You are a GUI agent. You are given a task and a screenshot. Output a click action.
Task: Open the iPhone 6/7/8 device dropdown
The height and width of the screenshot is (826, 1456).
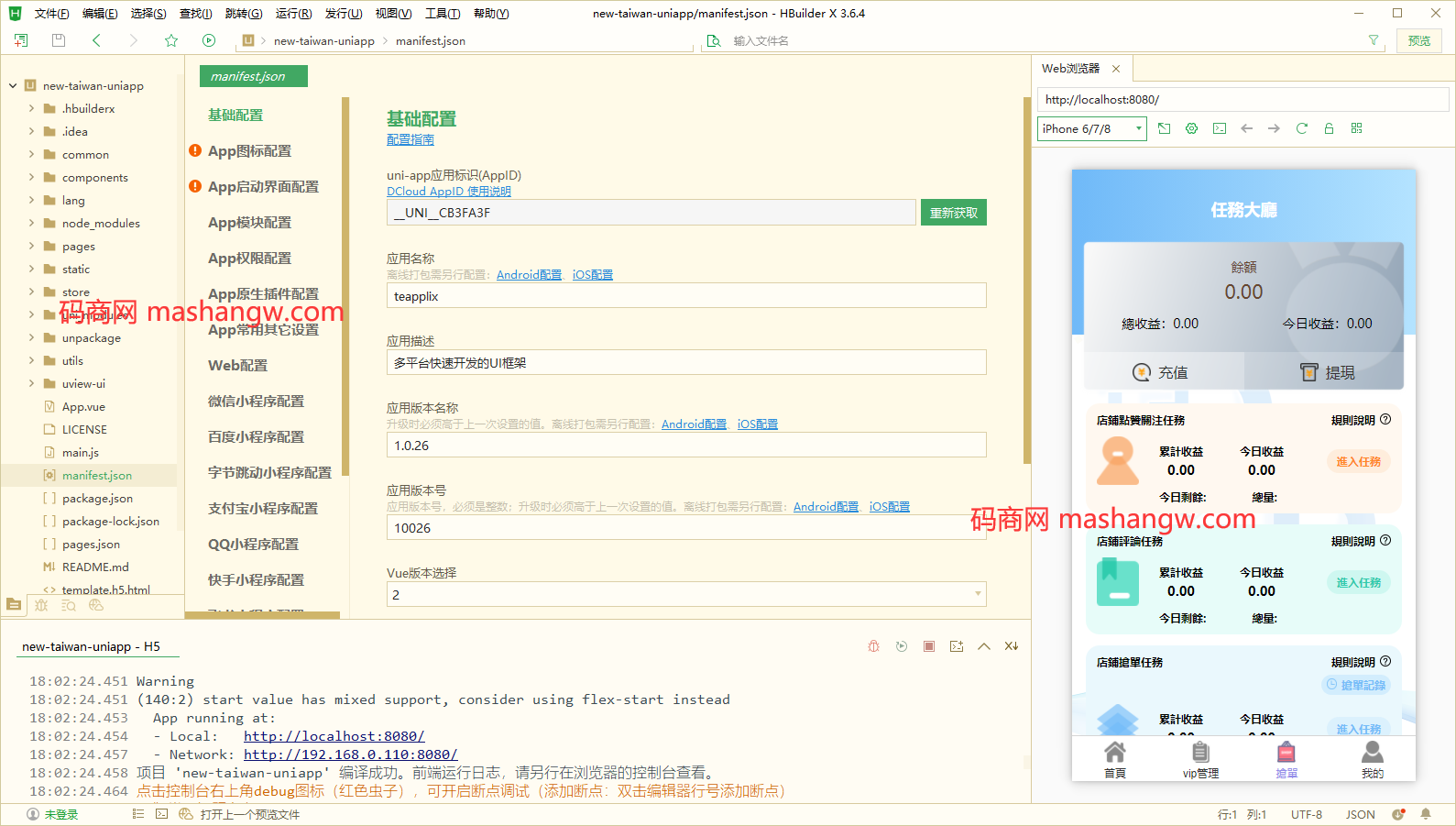[x=1091, y=128]
